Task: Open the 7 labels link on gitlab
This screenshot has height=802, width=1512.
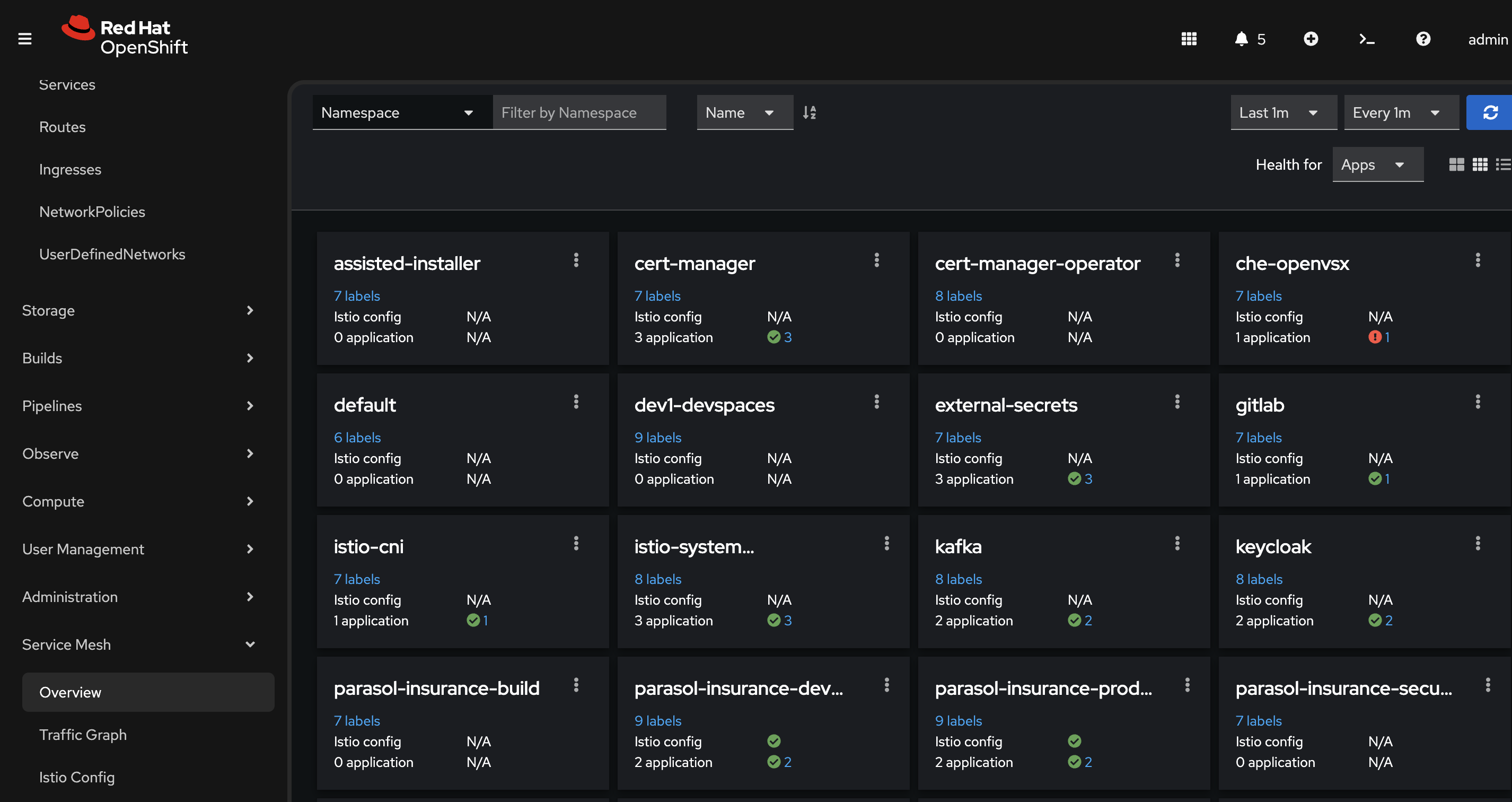Action: click(x=1259, y=438)
